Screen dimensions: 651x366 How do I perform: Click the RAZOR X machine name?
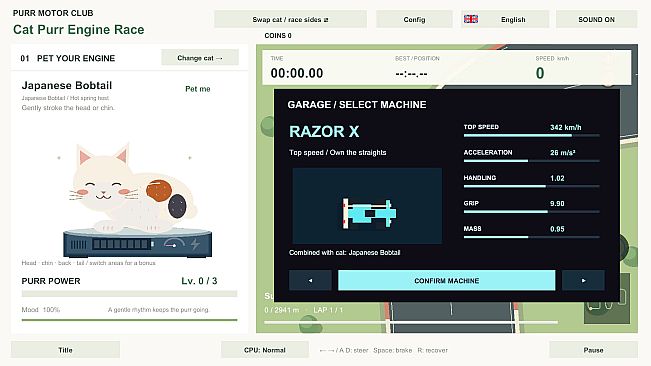324,132
